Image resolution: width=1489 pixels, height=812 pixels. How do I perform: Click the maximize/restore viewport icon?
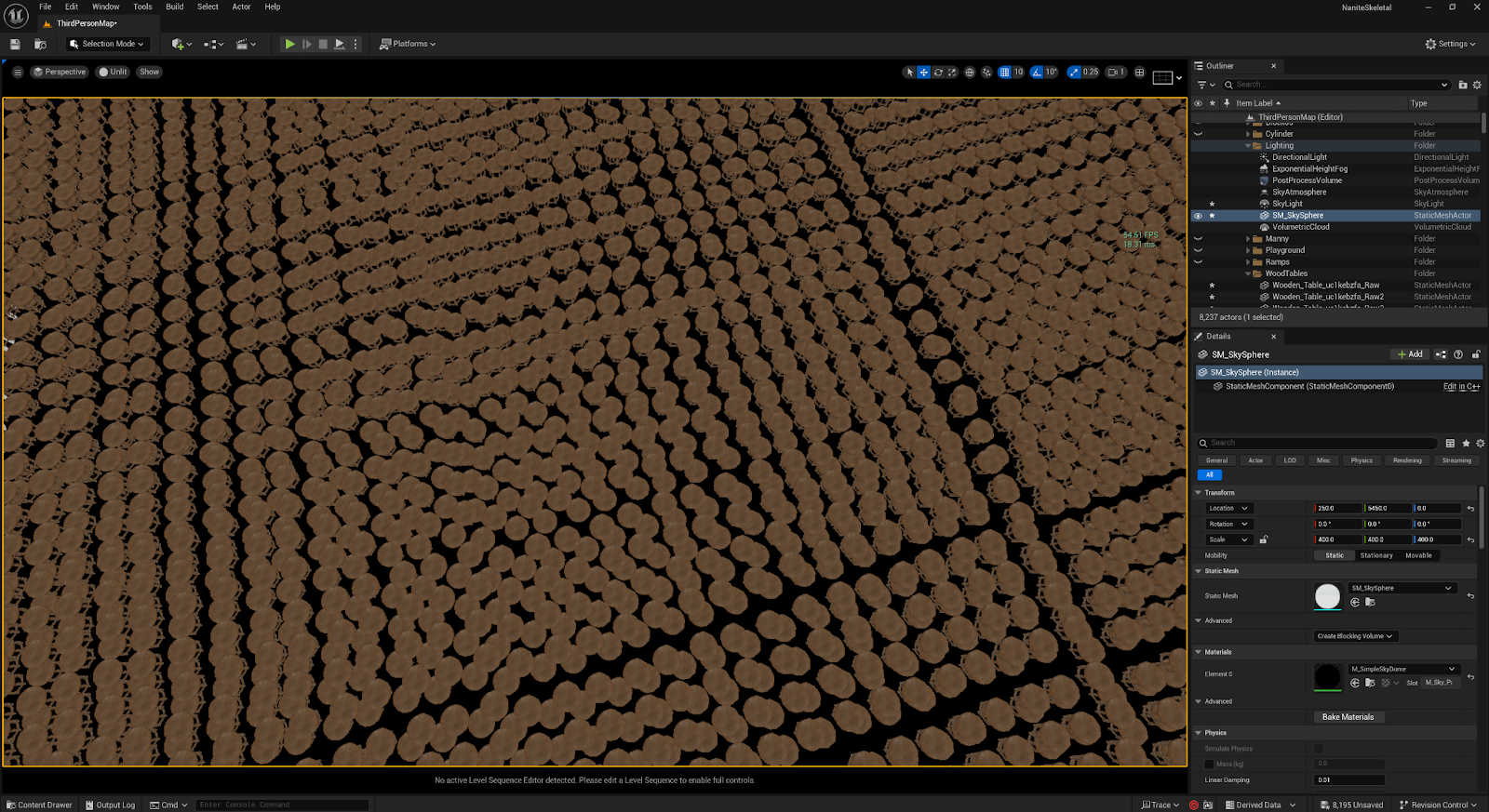coord(1139,72)
